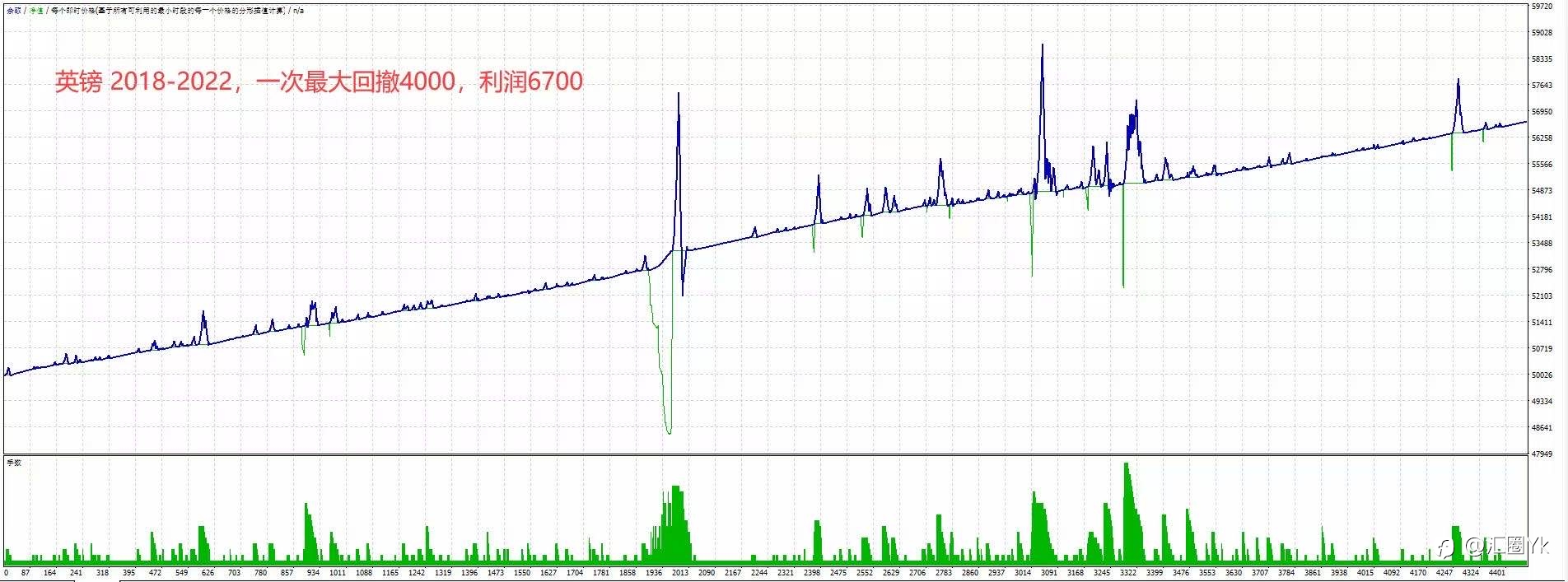The image size is (1568, 582).
Task: Click the 47949 value on price axis
Action: (1542, 454)
